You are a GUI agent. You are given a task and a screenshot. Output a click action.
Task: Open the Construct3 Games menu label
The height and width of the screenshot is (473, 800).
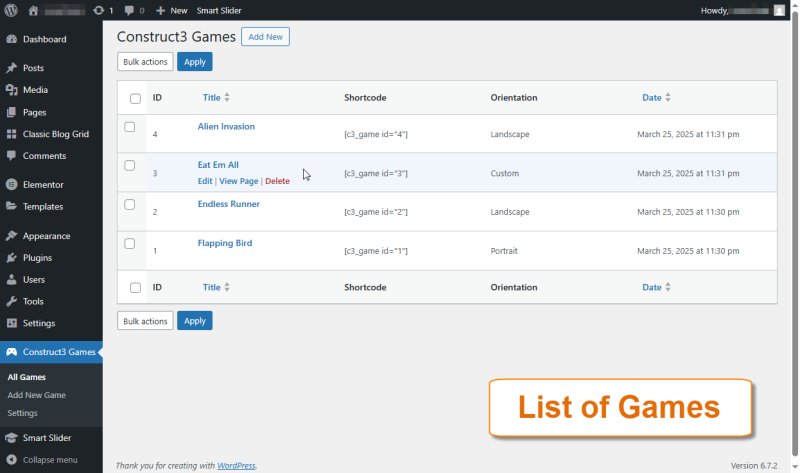tap(59, 352)
